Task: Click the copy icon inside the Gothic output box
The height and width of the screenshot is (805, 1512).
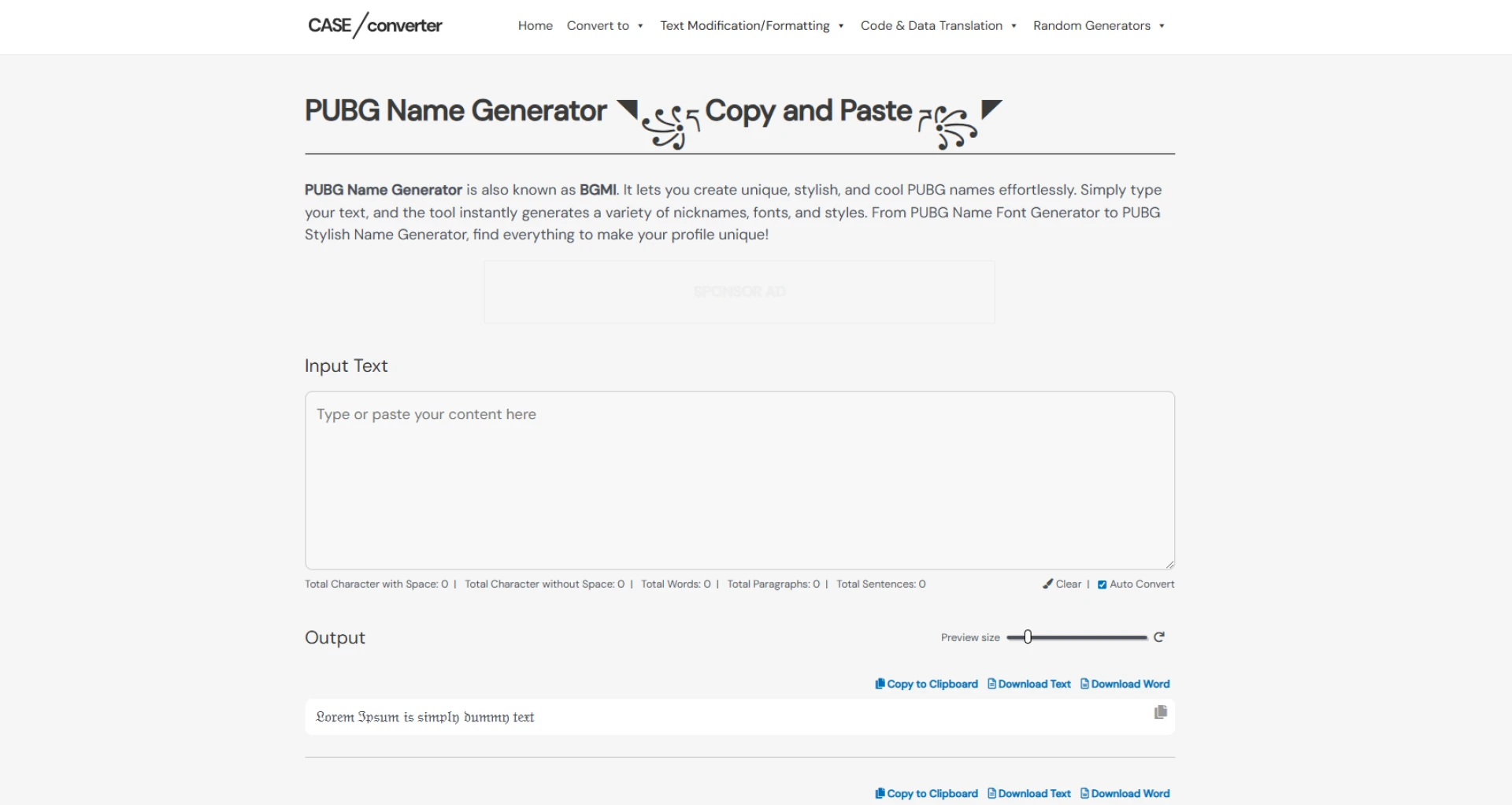Action: point(1160,712)
